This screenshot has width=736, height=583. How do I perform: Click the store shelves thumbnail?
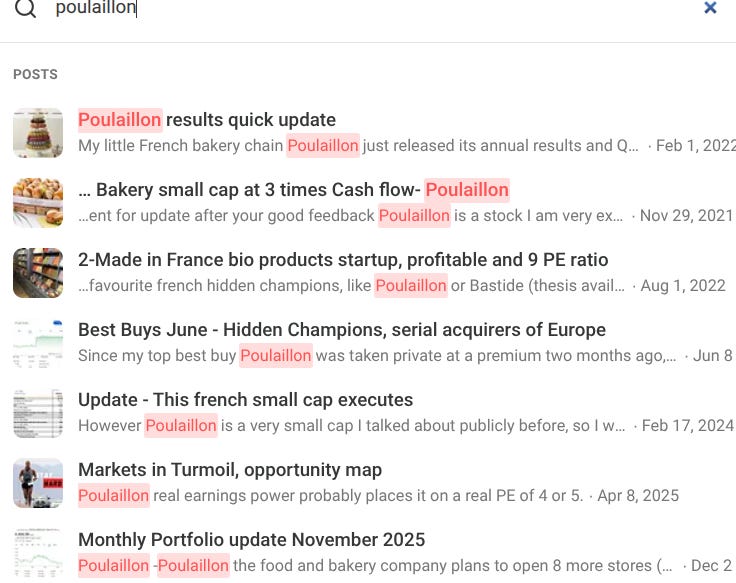pos(38,273)
